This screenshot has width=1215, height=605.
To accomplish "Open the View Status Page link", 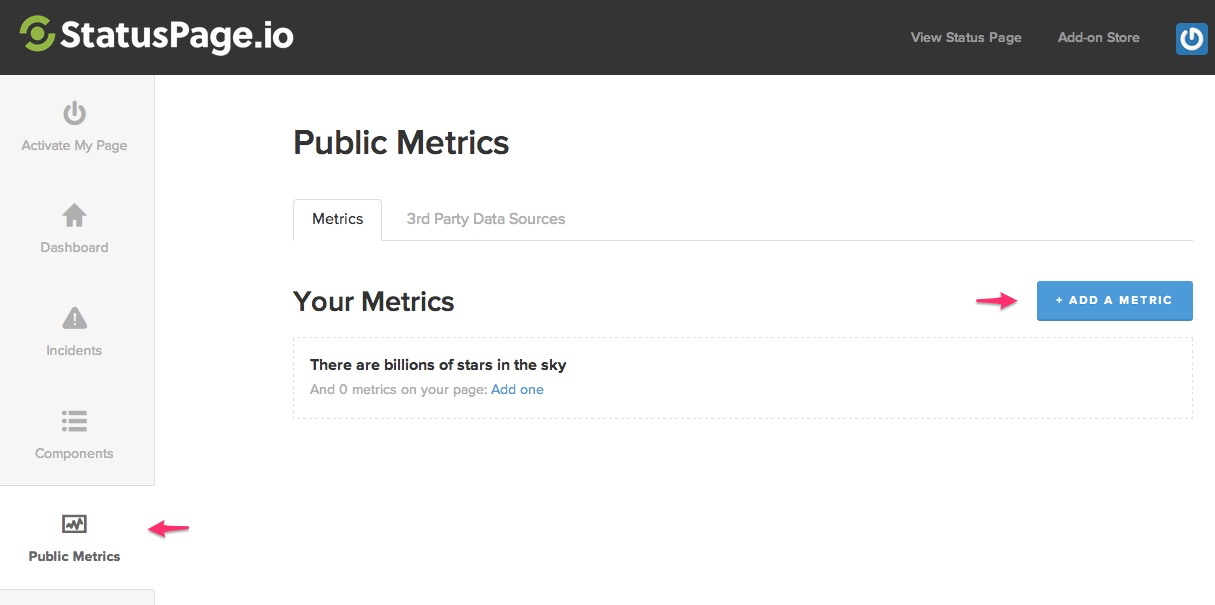I will click(966, 37).
